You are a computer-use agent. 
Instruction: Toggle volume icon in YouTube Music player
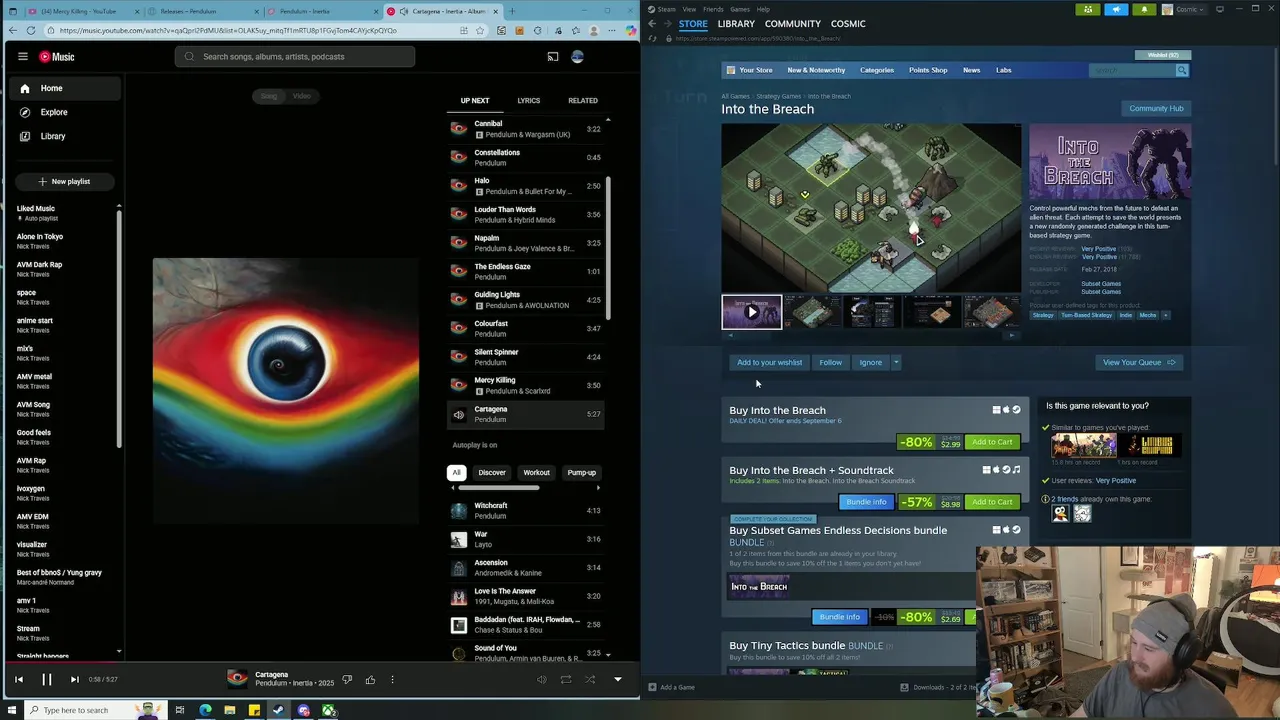pos(541,679)
